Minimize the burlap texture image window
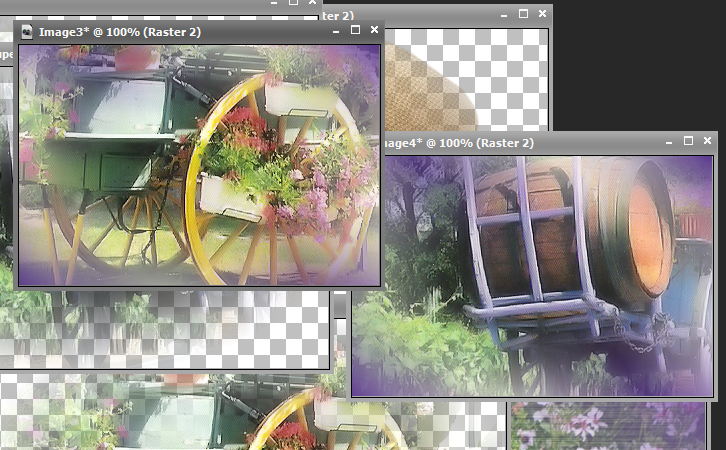 point(504,15)
